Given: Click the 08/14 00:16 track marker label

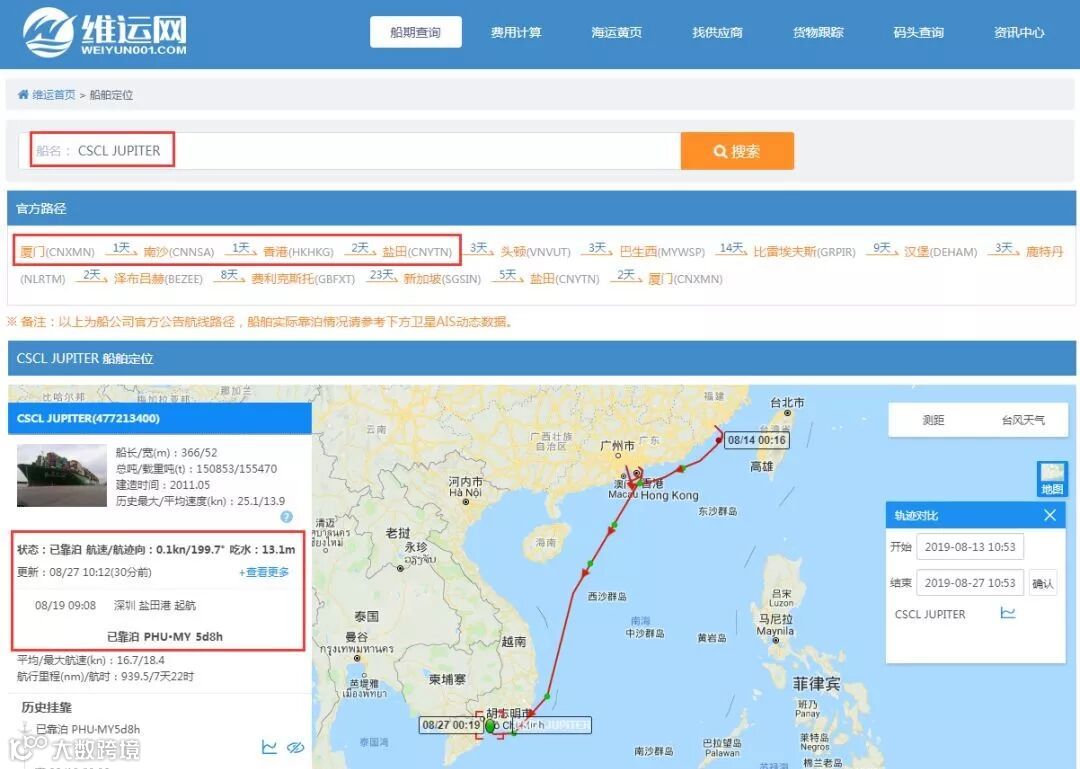Looking at the screenshot, I should [756, 440].
